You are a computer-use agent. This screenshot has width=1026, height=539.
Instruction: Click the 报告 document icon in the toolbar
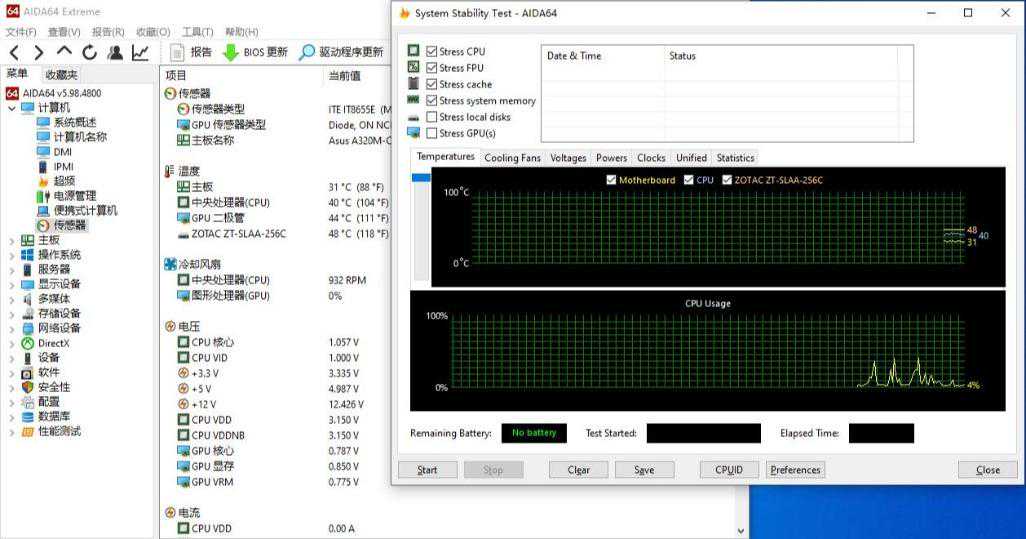coord(178,53)
